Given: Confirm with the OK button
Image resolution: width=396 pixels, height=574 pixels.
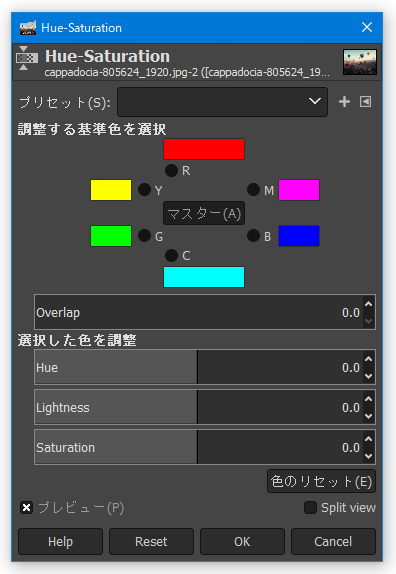Looking at the screenshot, I should click(x=242, y=541).
